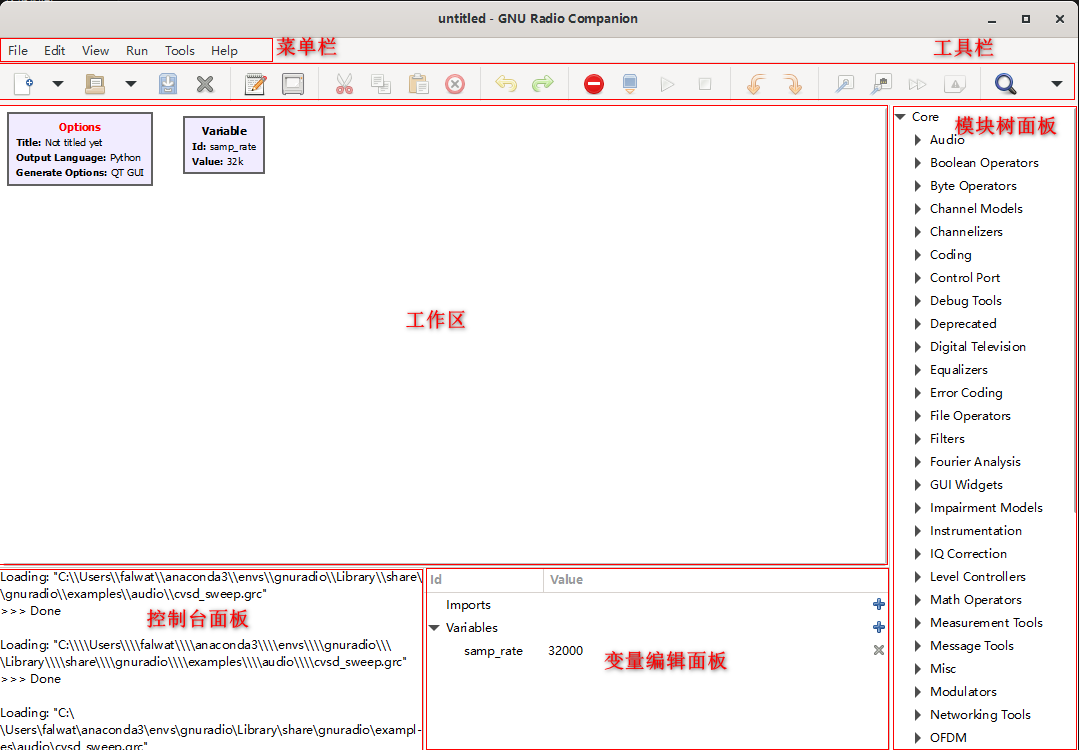Save the flow graph with the Save icon

pos(168,84)
